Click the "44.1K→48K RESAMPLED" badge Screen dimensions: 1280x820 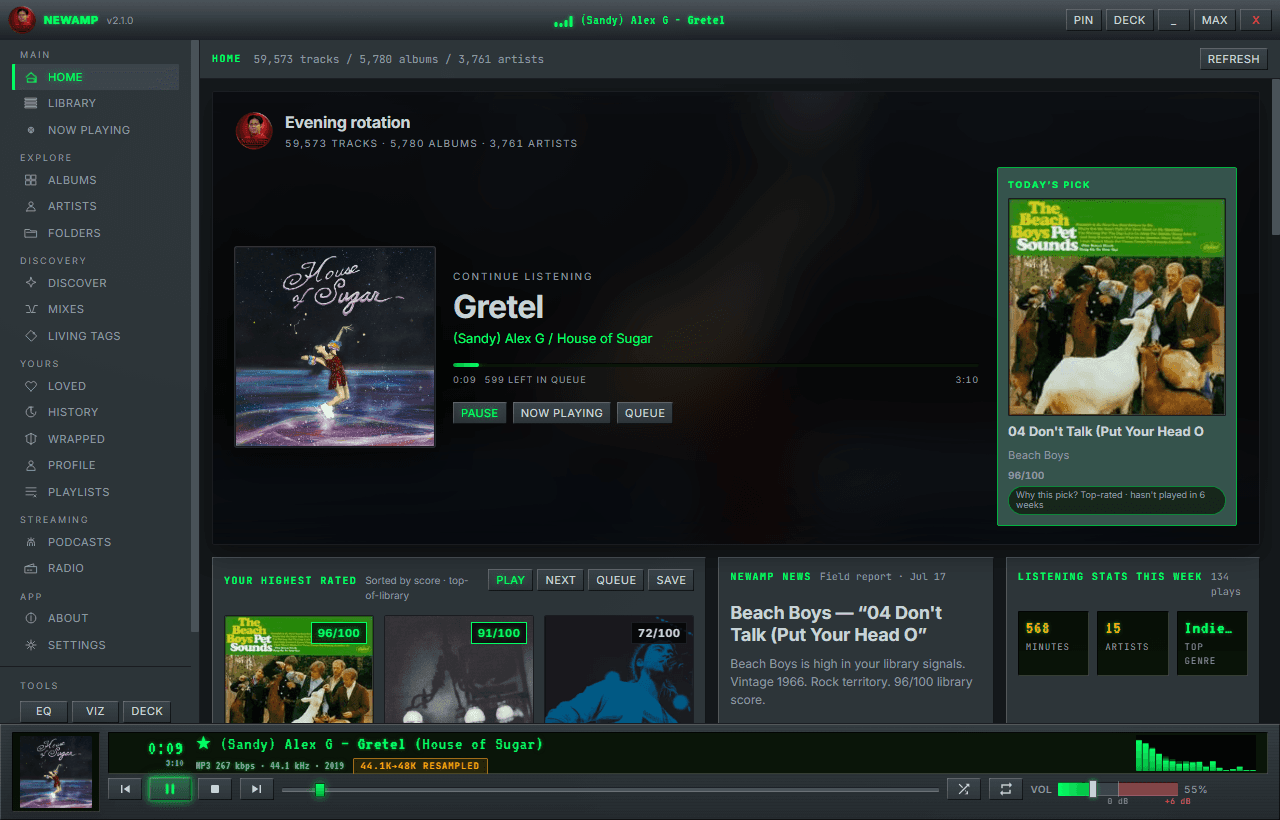(420, 766)
